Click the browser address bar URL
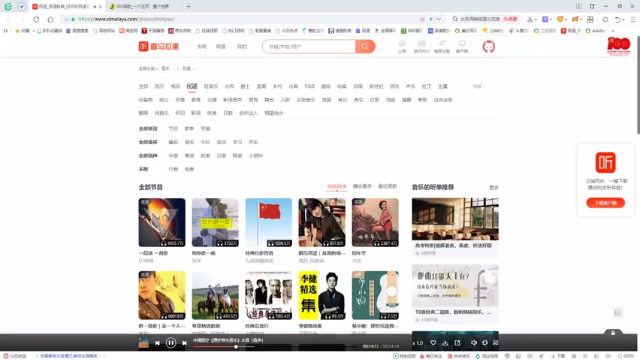The height and width of the screenshot is (360, 640). [127, 19]
